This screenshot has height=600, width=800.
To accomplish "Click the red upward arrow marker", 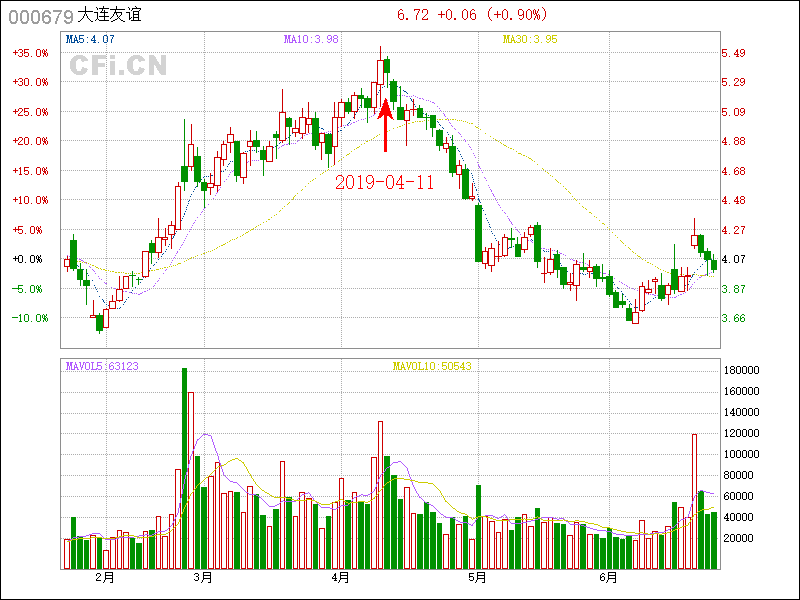I will tap(385, 125).
